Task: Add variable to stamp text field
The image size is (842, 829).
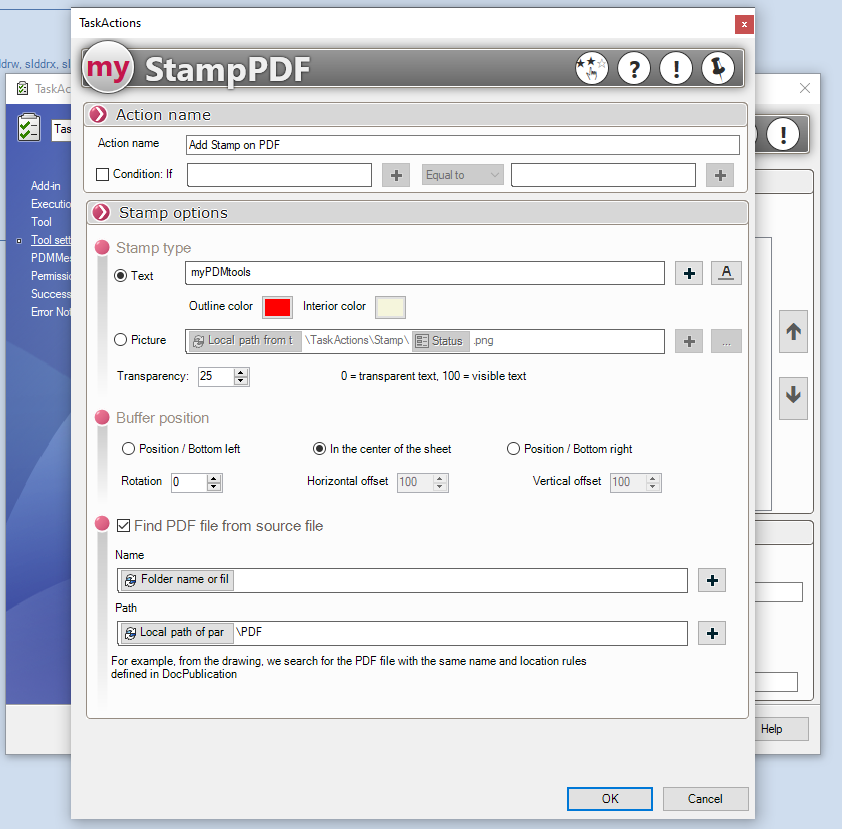Action: pyautogui.click(x=689, y=273)
